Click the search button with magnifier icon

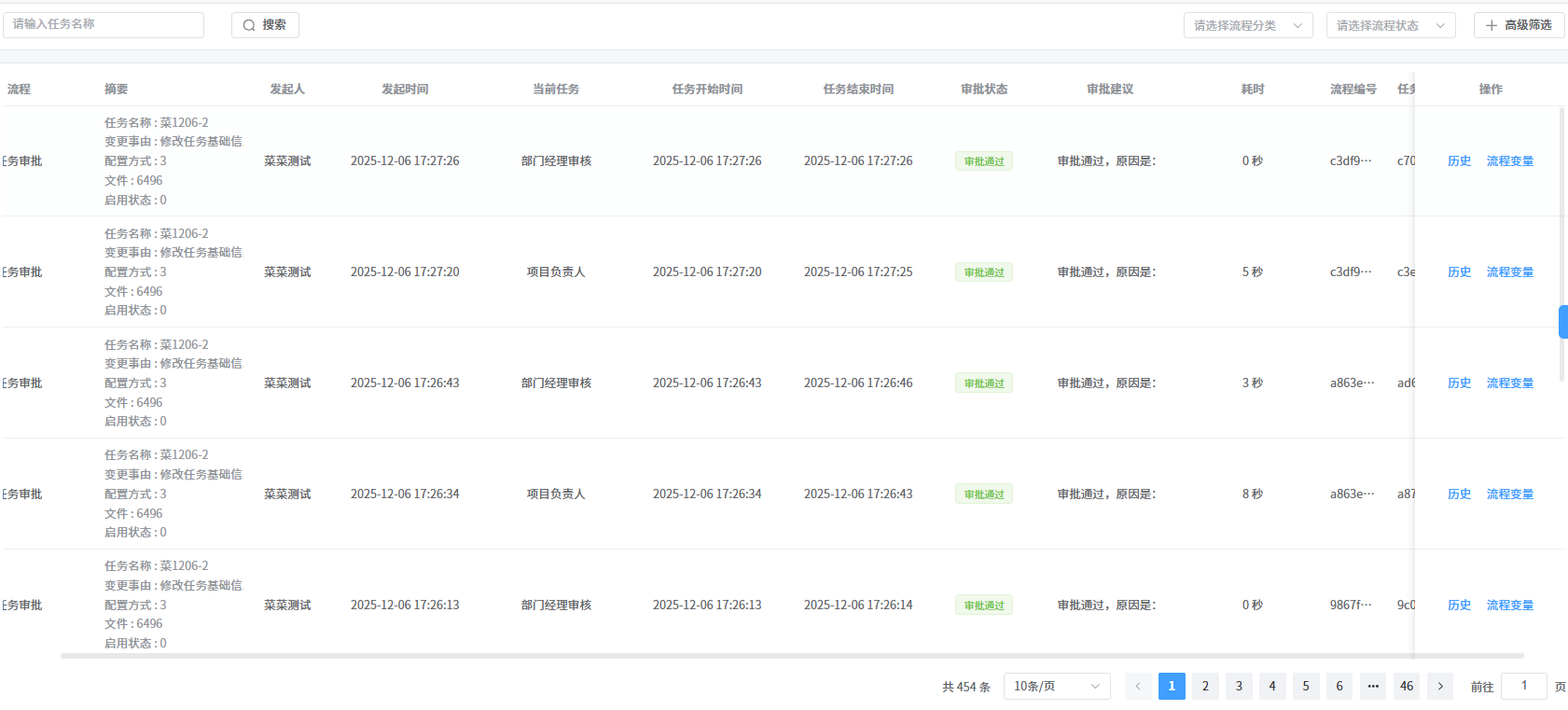click(265, 25)
